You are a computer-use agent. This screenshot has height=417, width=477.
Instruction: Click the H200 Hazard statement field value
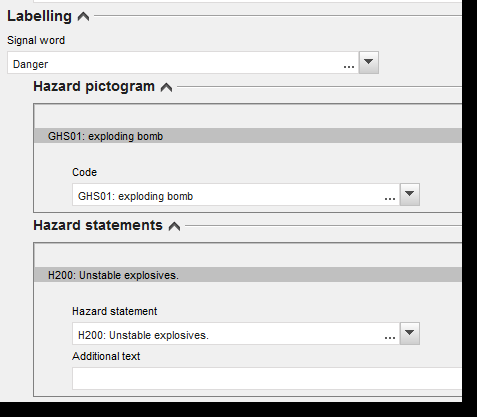[x=143, y=335]
